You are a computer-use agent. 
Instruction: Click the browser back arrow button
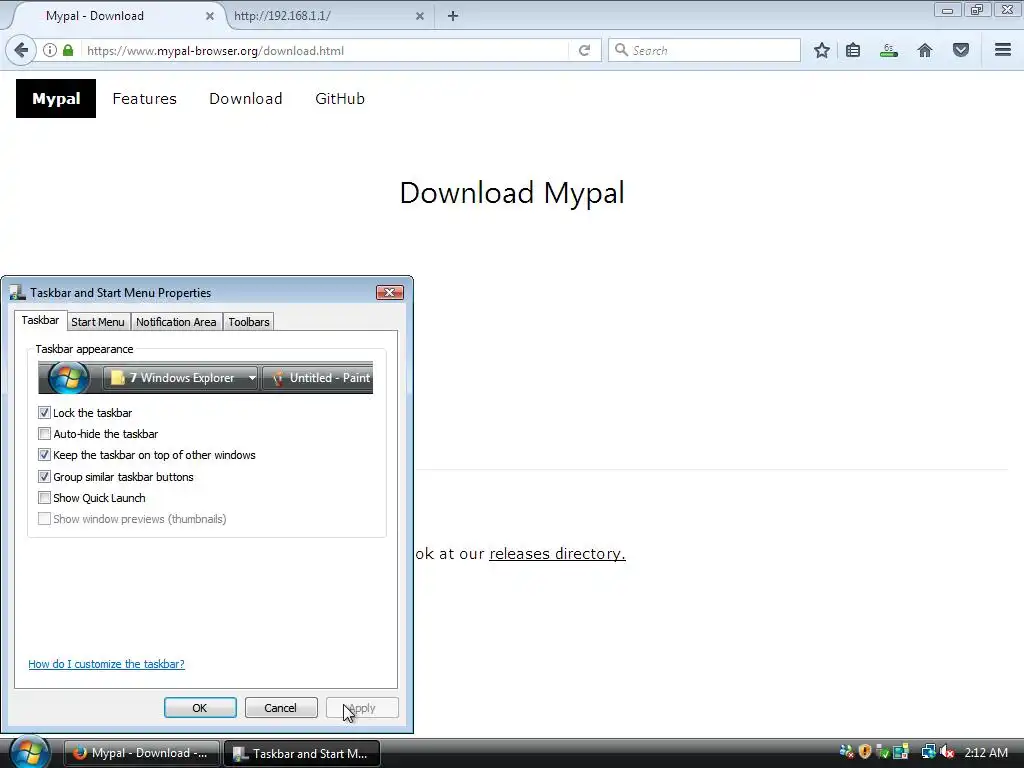[x=21, y=50]
